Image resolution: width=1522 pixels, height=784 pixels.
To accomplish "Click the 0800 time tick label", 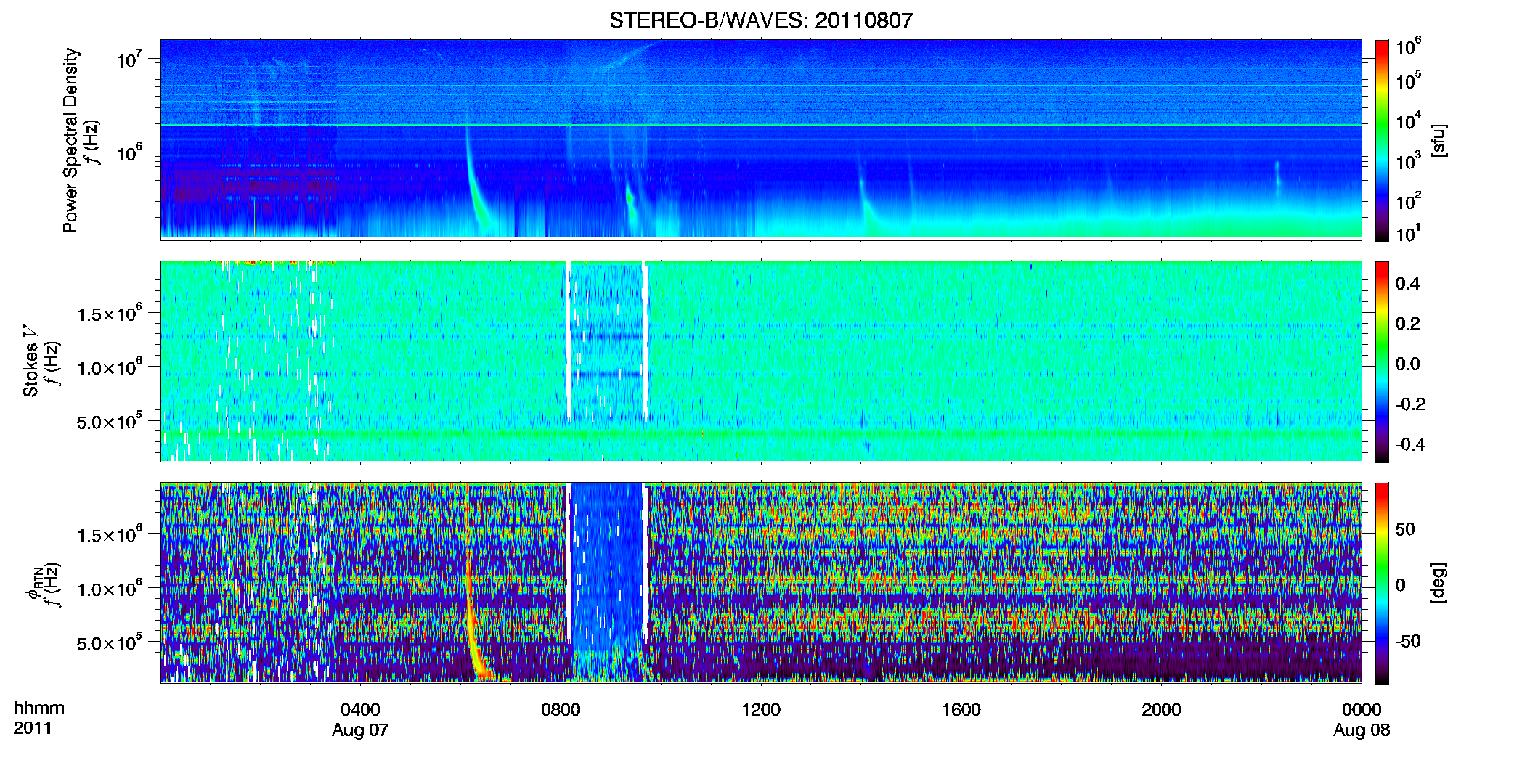I will (561, 710).
